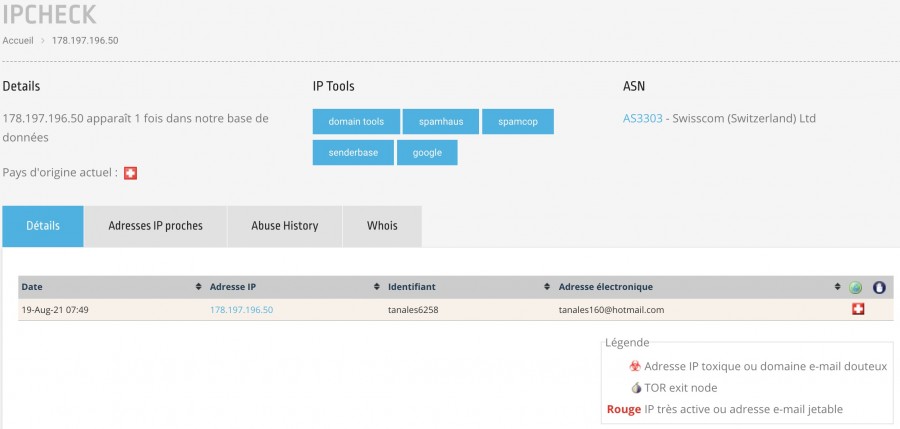The height and width of the screenshot is (429, 900).
Task: Sort by Adresse électronique column arrows
Action: tap(837, 288)
